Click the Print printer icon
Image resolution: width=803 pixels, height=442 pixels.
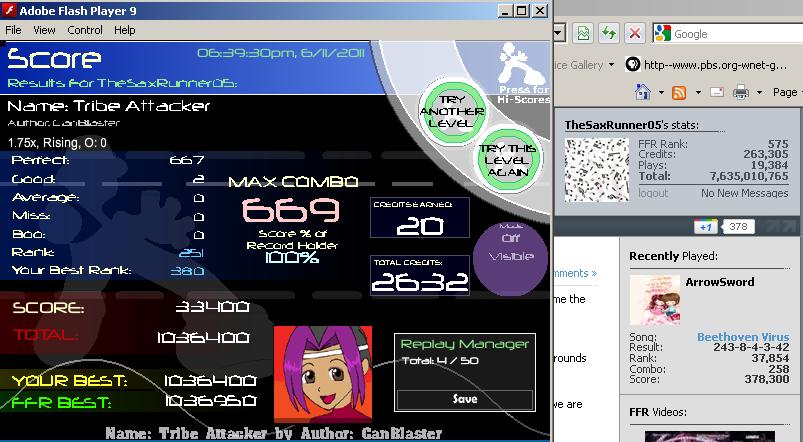point(741,92)
